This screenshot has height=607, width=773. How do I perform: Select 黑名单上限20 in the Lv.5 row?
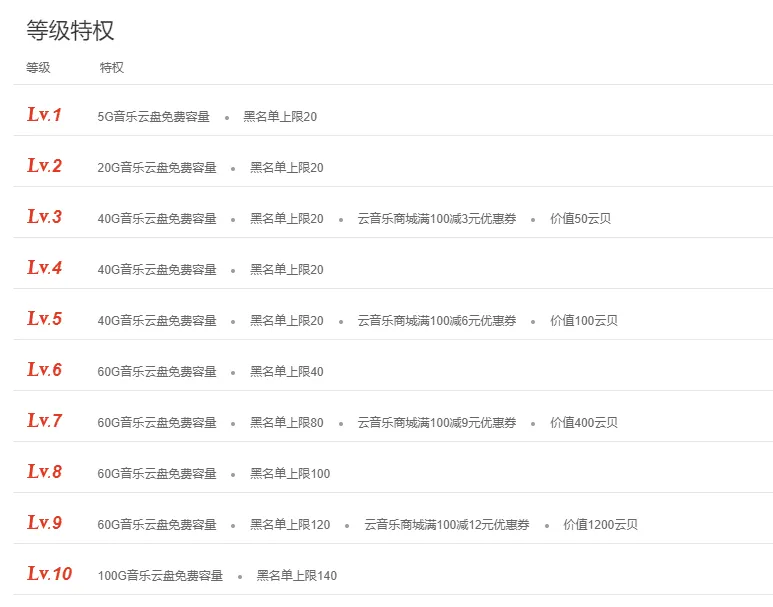pyautogui.click(x=286, y=321)
